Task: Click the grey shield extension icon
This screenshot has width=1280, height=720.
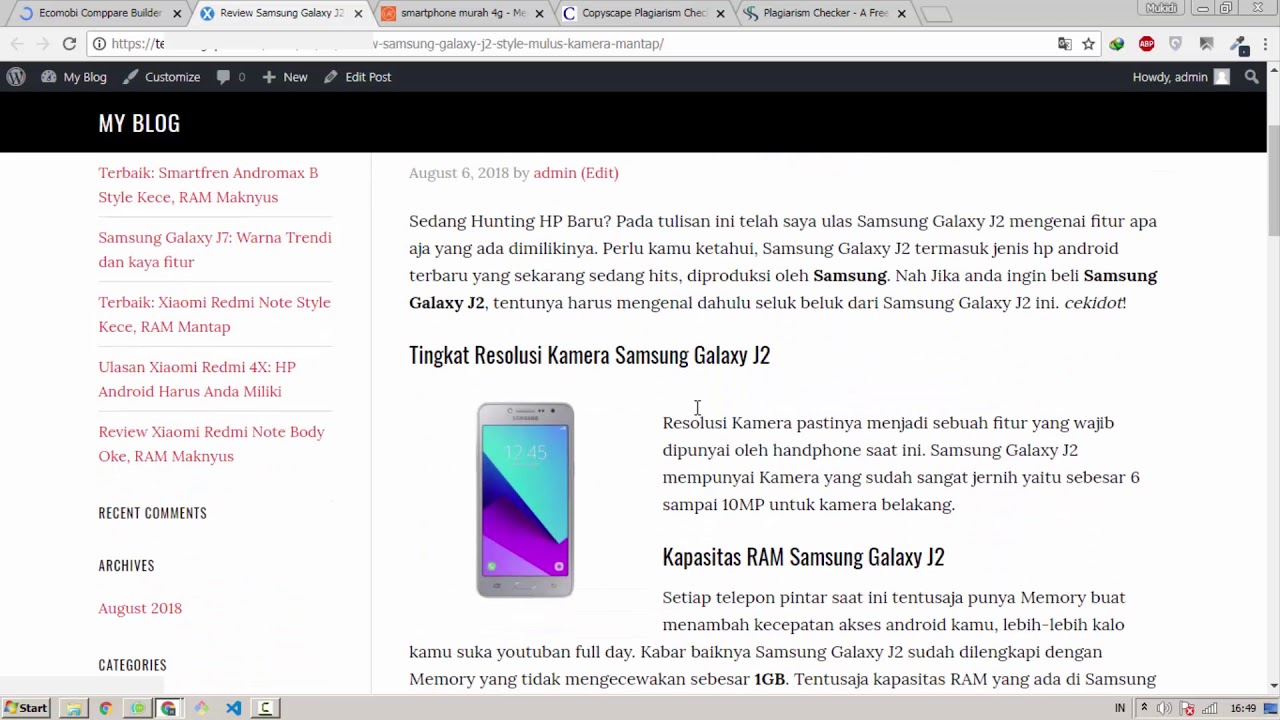Action: pyautogui.click(x=1176, y=44)
